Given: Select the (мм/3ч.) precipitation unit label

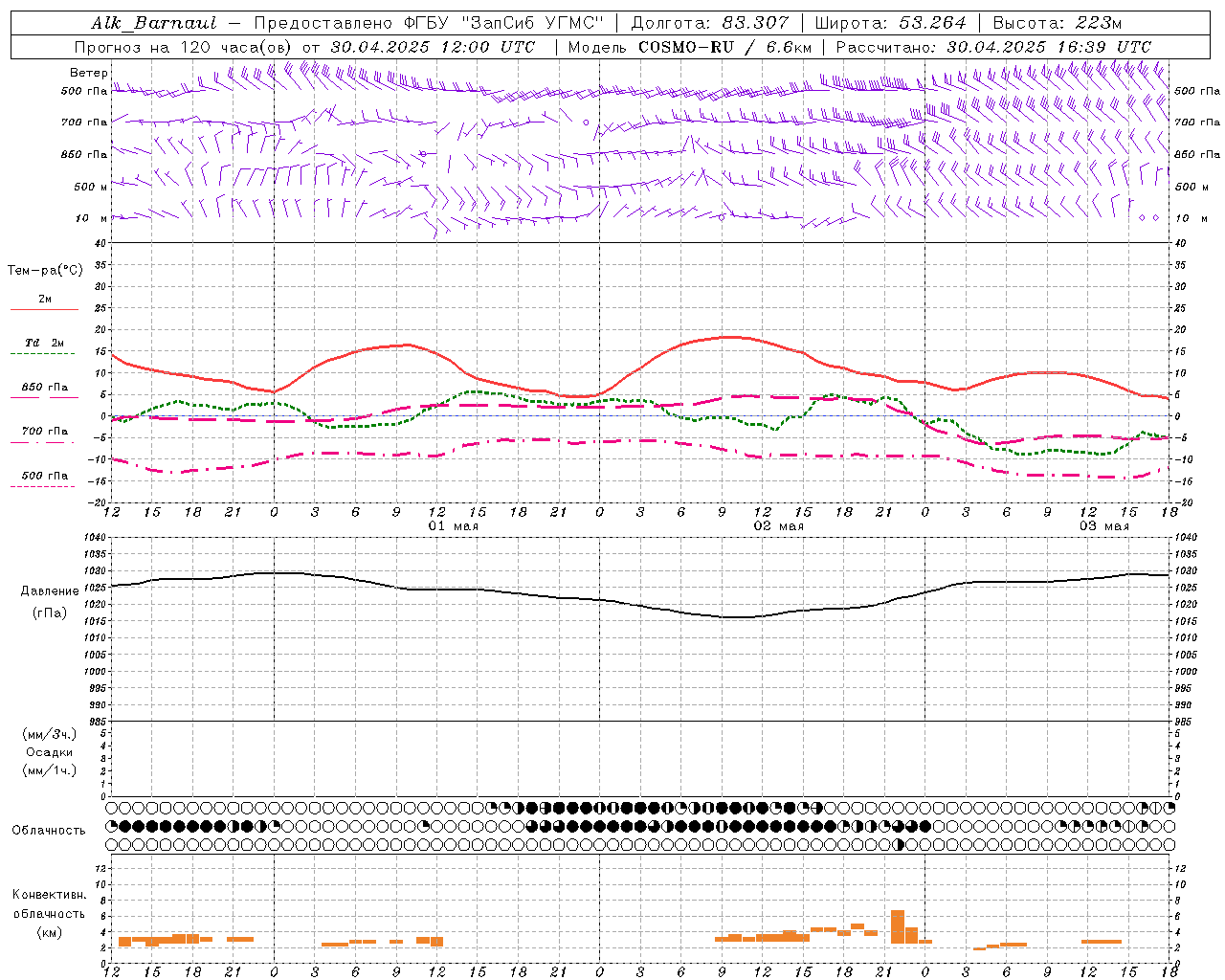Looking at the screenshot, I should tap(50, 735).
